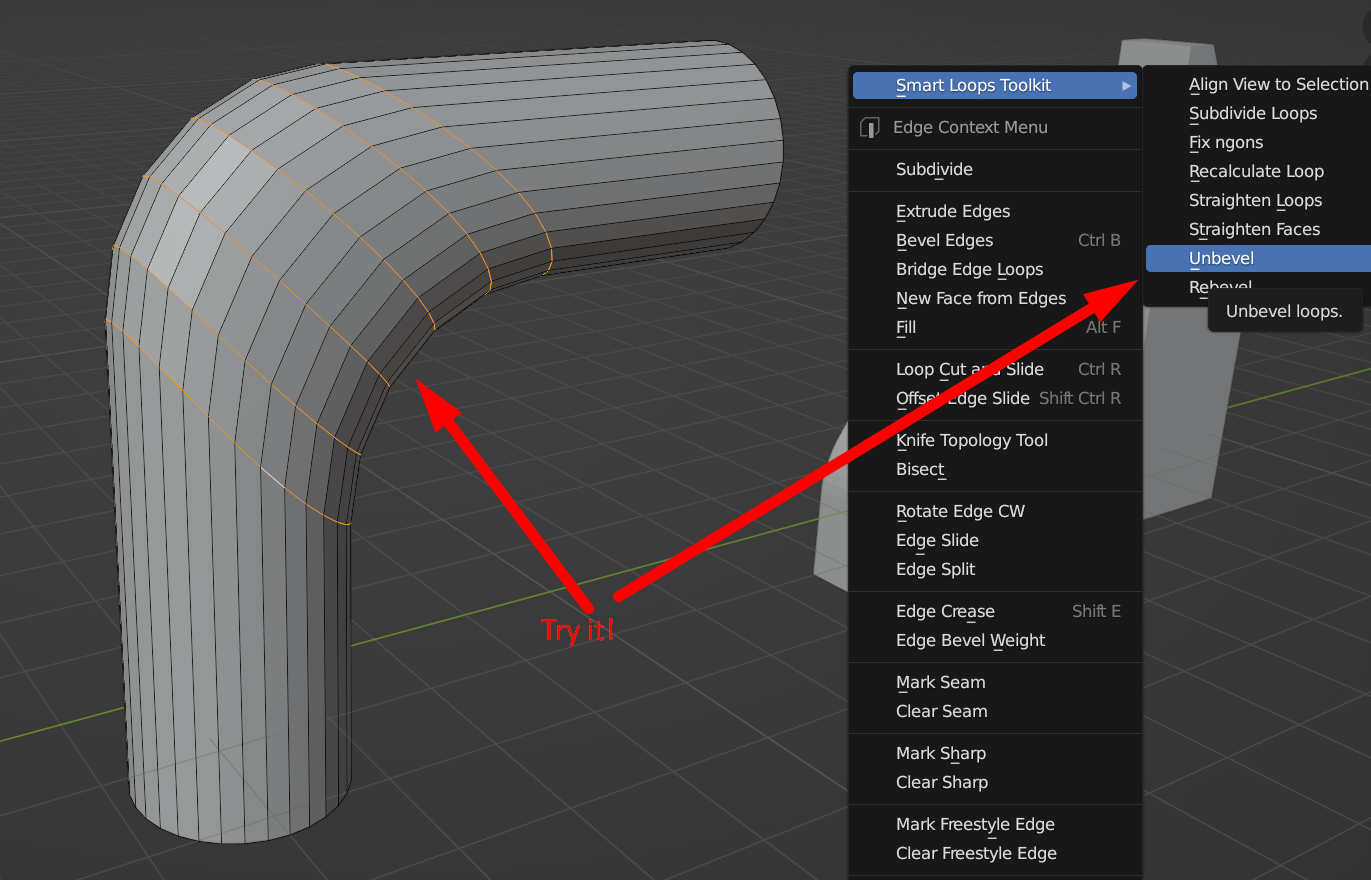Activate Loop Cut and Slide
Viewport: 1371px width, 880px height.
(x=970, y=369)
